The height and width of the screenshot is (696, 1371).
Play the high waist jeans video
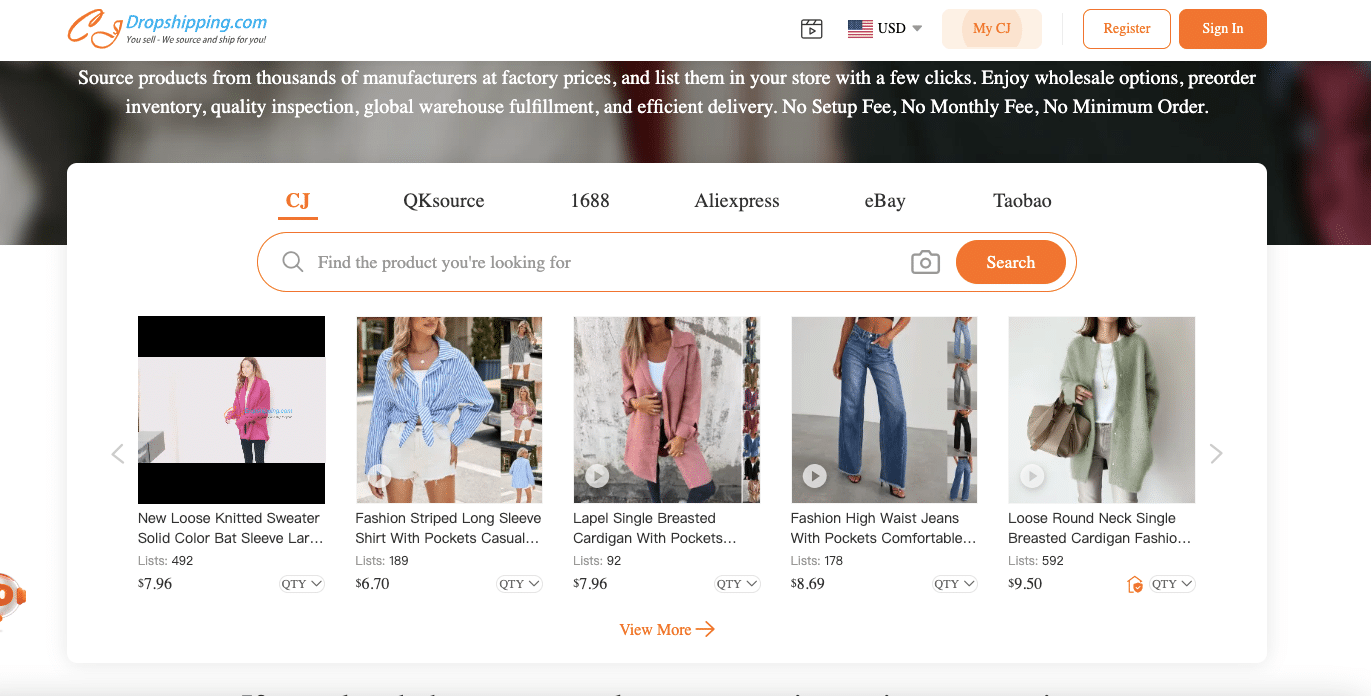click(814, 476)
